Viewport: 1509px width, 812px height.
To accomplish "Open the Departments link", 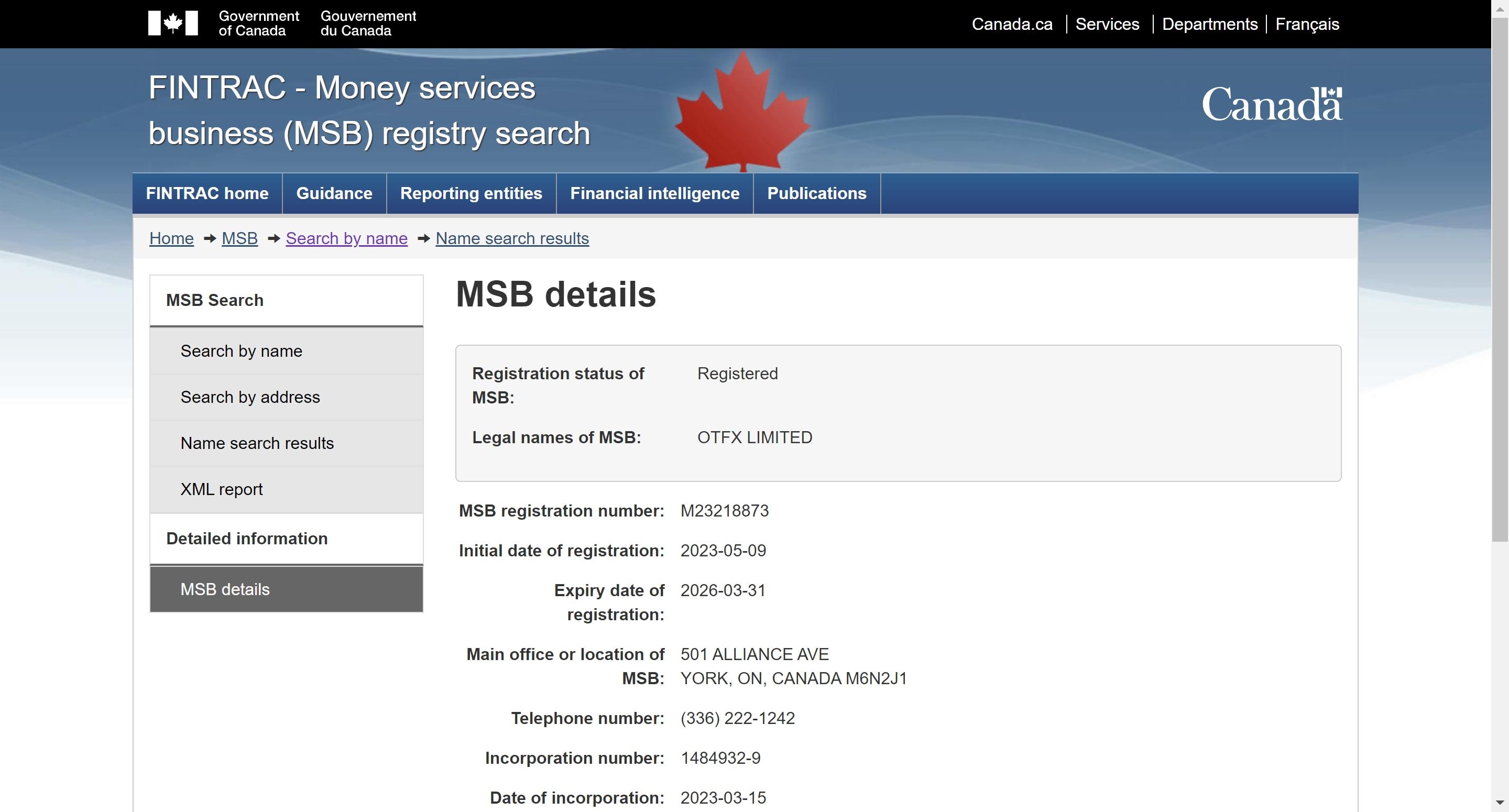I will 1210,24.
